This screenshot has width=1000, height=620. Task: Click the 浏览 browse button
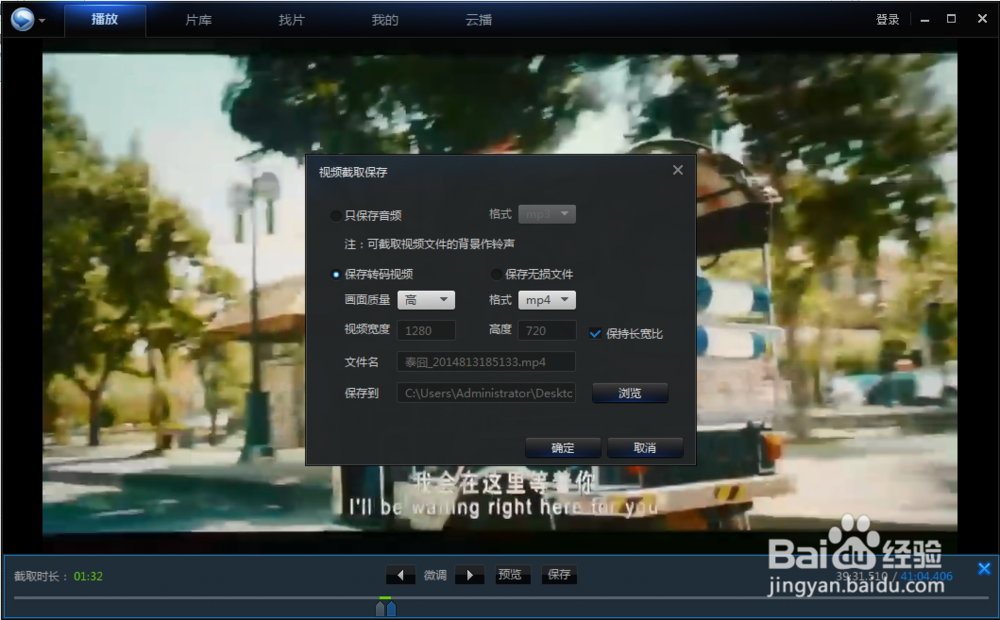(x=630, y=393)
